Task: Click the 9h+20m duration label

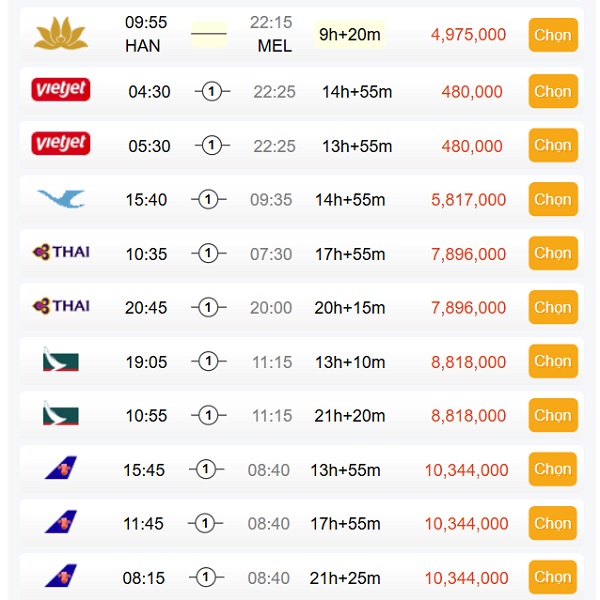Action: pyautogui.click(x=350, y=34)
